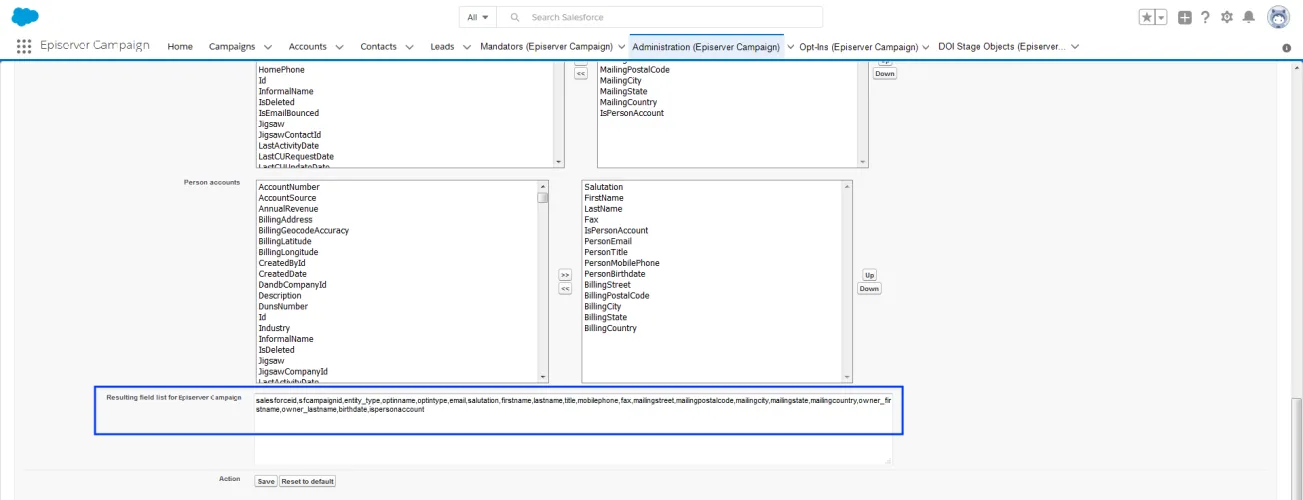The height and width of the screenshot is (500, 1303).
Task: Click the Person accounts available list scroll-down arrow
Action: pos(543,377)
